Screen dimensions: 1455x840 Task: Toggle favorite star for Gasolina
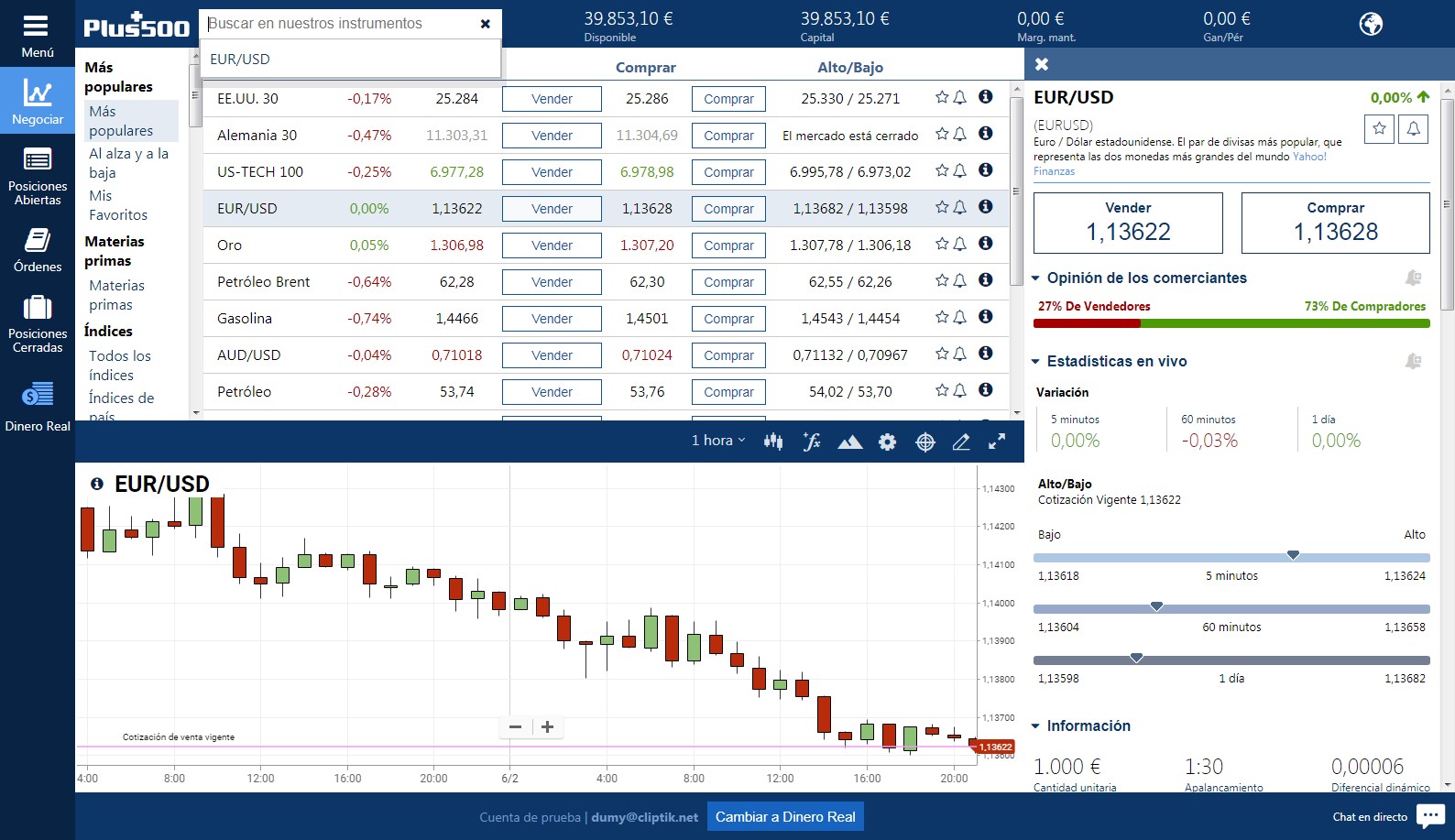(x=942, y=317)
